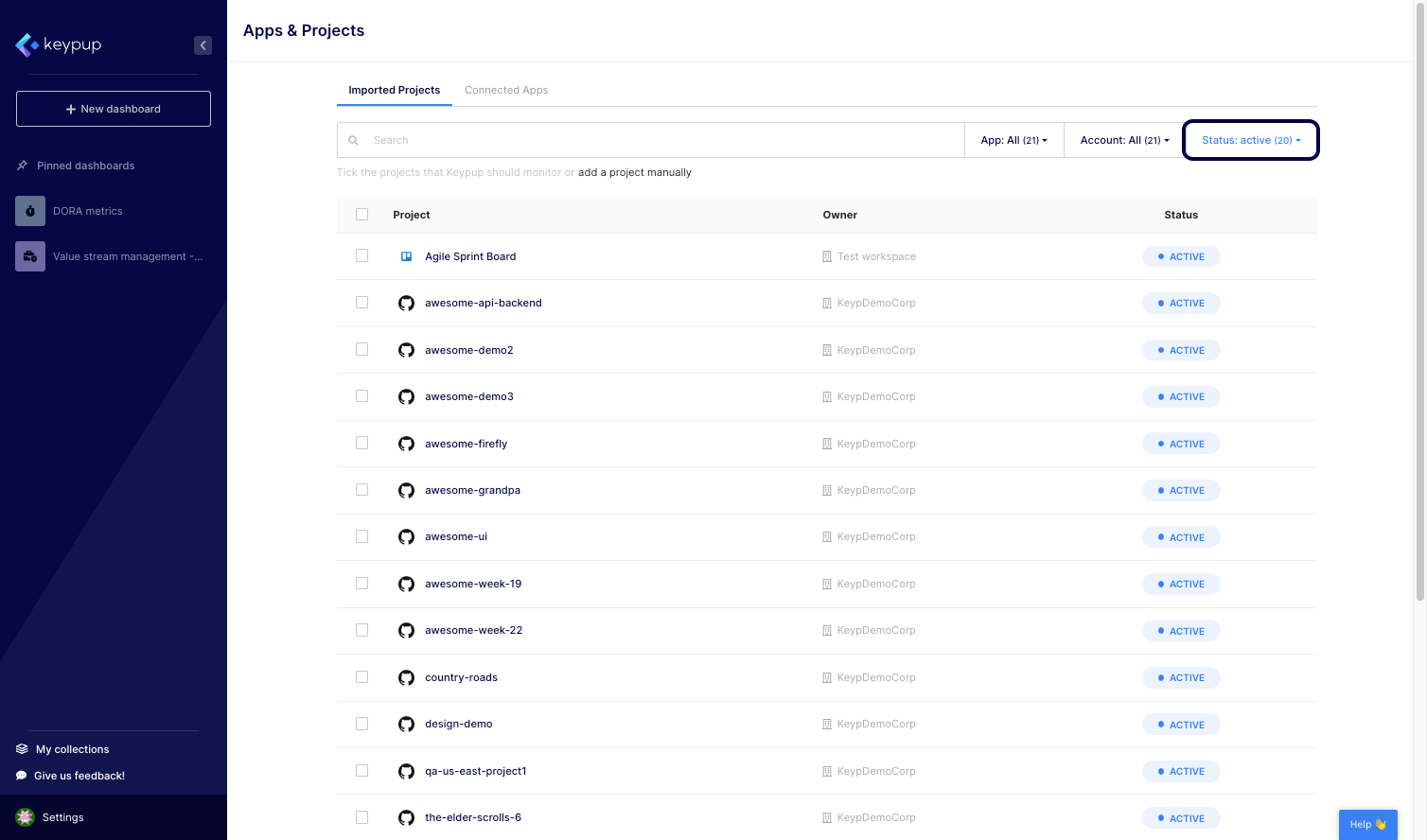1427x840 pixels.
Task: Click the My collections layers icon
Action: 22,749
